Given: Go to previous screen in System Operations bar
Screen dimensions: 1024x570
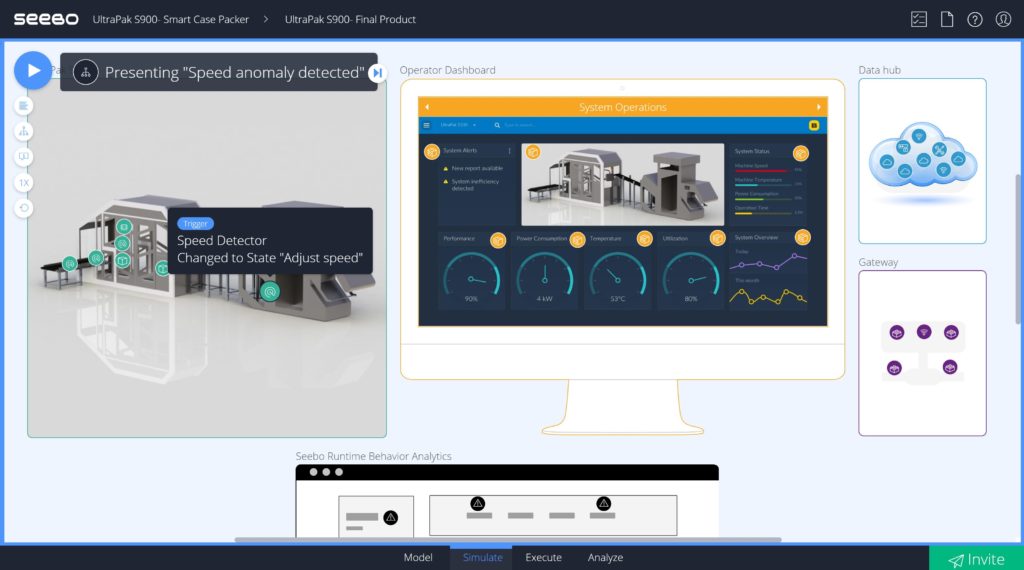Looking at the screenshot, I should 427,107.
